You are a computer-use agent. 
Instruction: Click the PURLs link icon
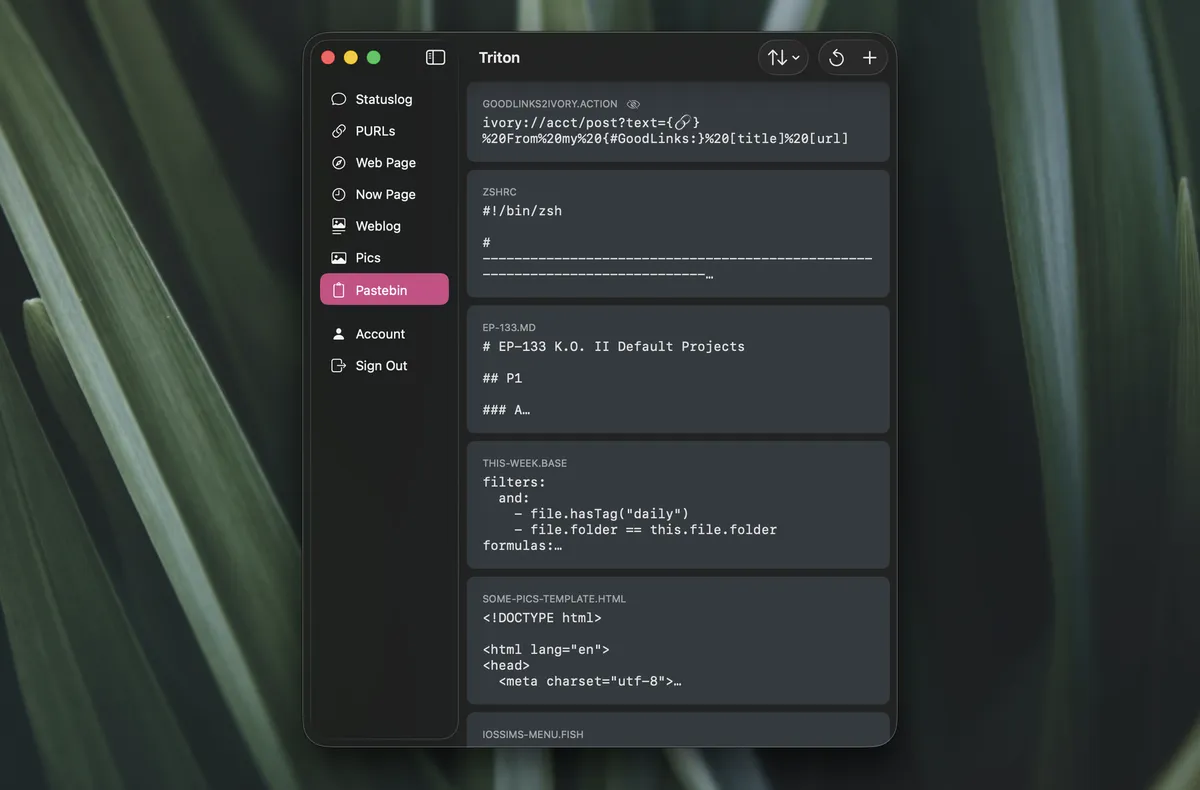pyautogui.click(x=339, y=131)
